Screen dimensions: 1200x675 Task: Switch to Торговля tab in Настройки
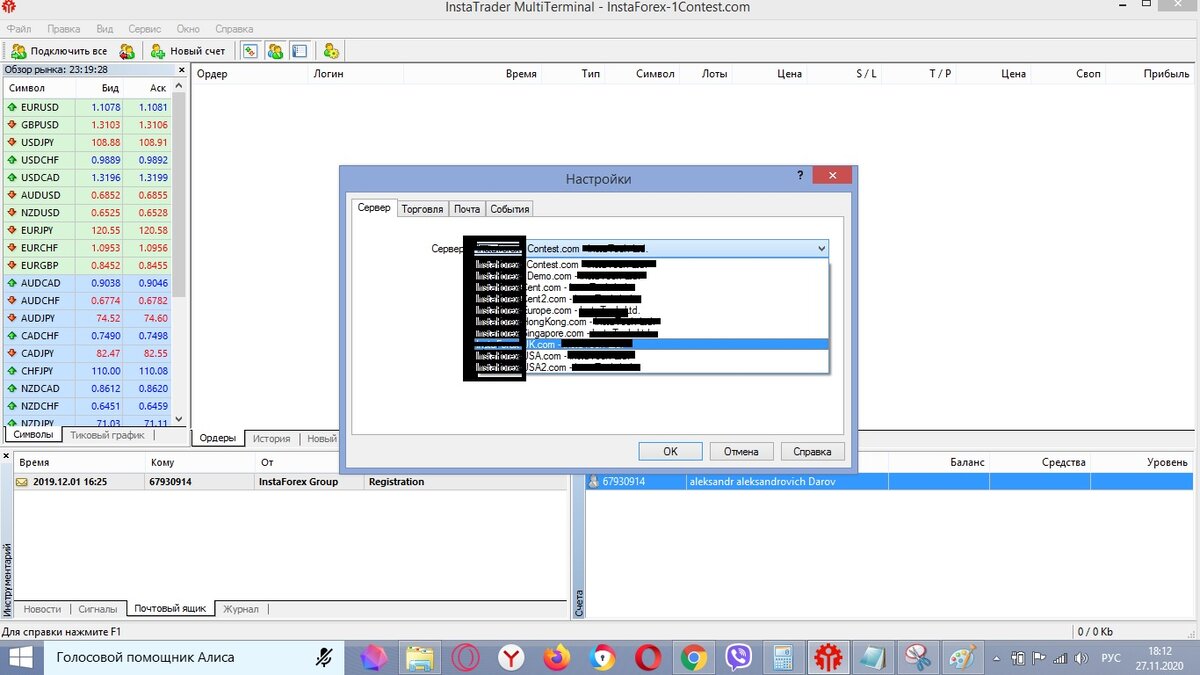point(422,209)
